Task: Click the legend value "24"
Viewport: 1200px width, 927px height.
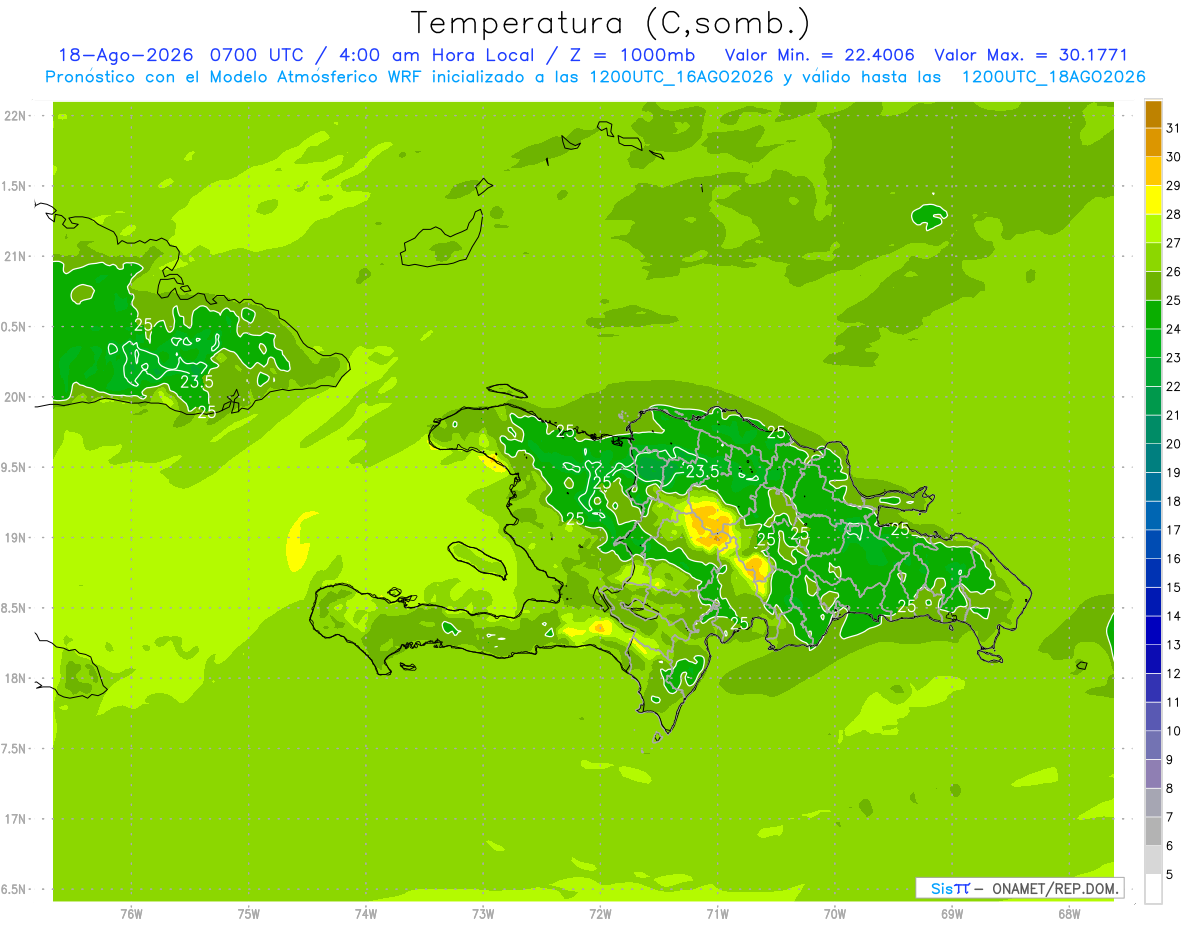Action: (x=1174, y=329)
